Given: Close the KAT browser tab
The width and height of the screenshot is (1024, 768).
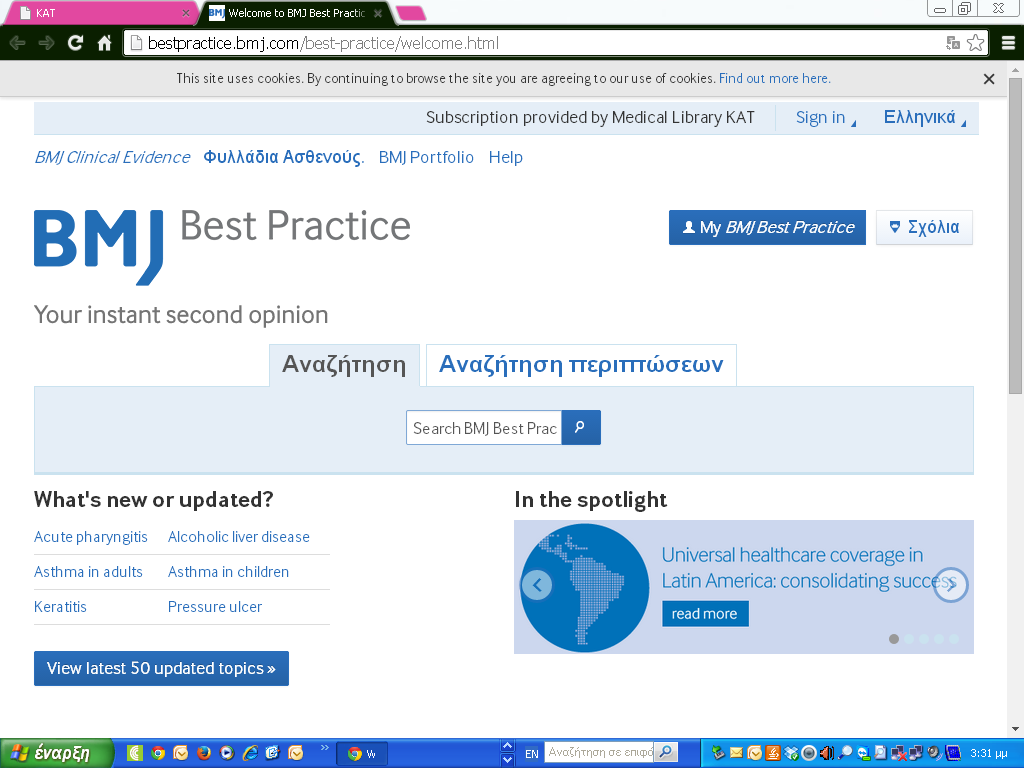Looking at the screenshot, I should (x=185, y=13).
